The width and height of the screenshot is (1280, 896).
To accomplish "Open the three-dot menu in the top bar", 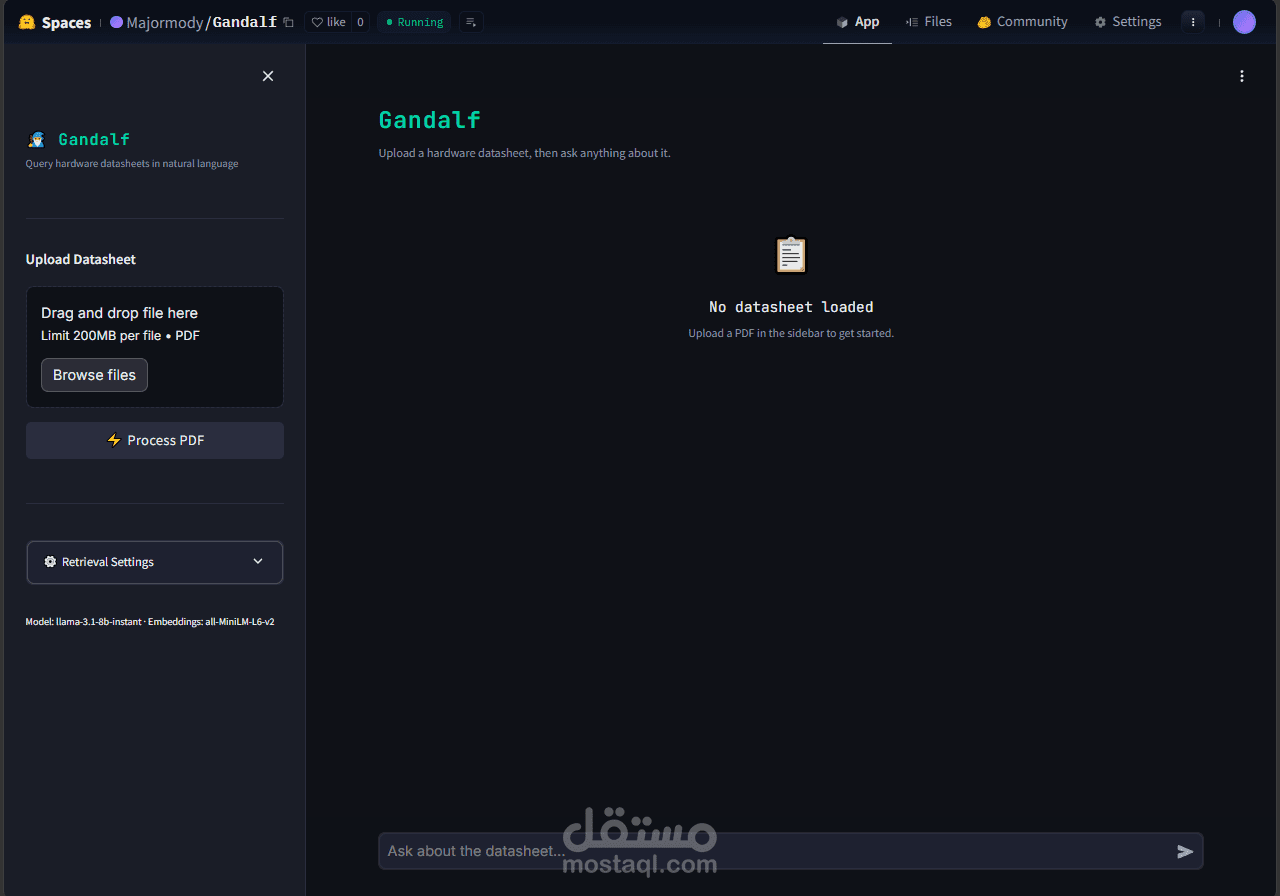I will tap(1193, 22).
